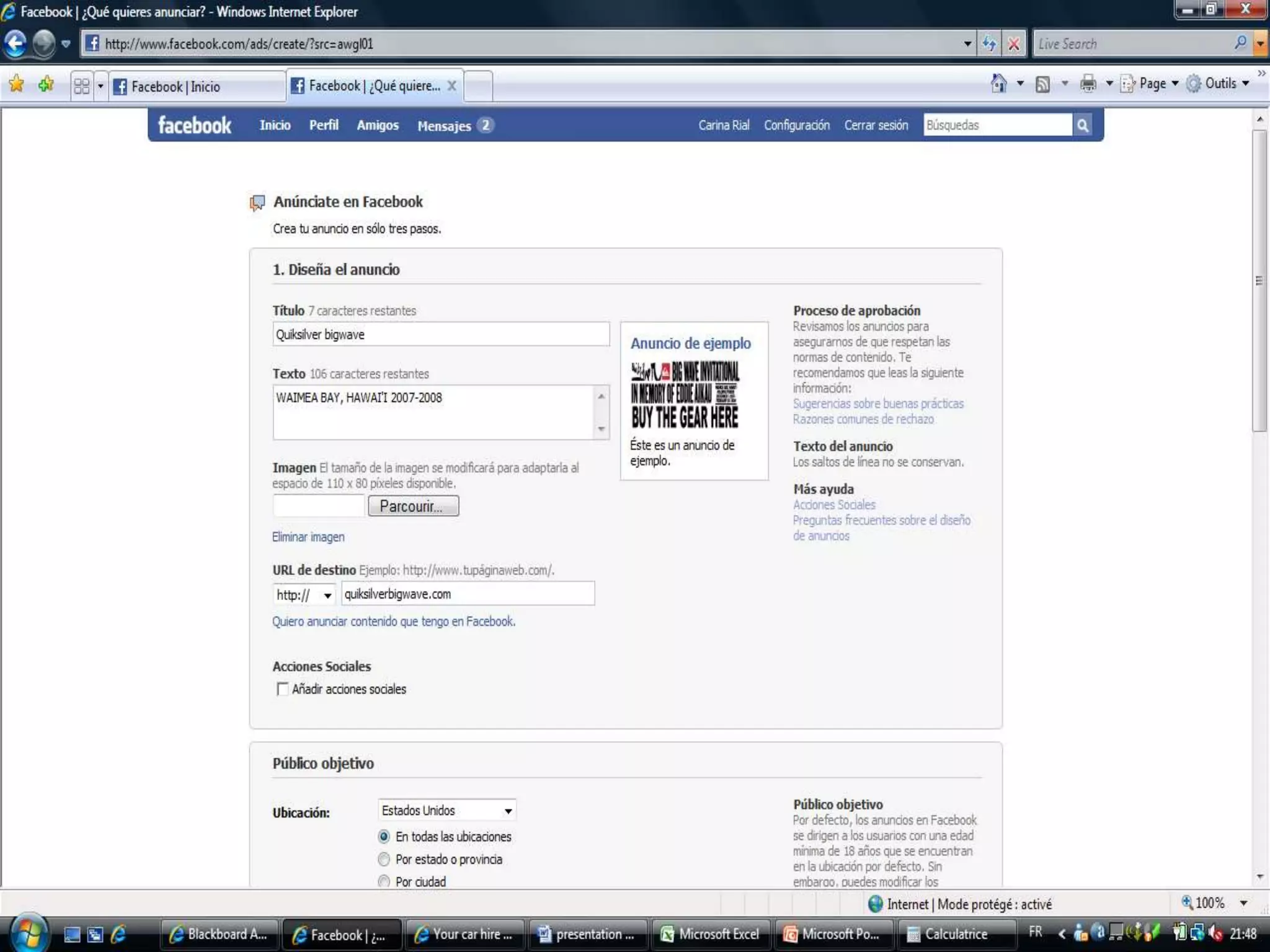The image size is (1270, 952).
Task: Click the Quick Tabs grid icon
Action: tap(81, 86)
